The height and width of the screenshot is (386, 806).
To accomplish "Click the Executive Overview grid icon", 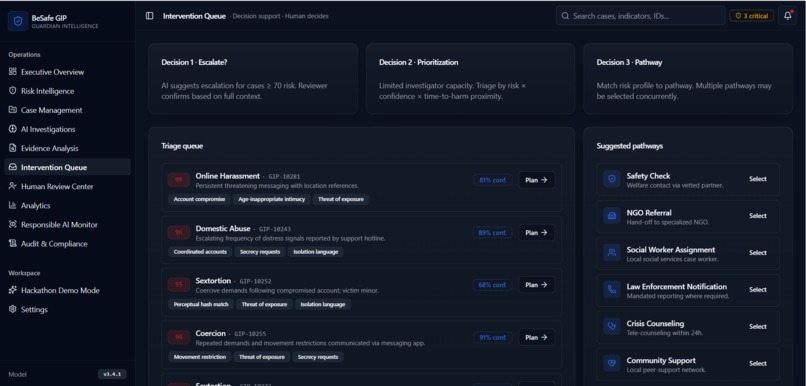I will click(x=13, y=72).
